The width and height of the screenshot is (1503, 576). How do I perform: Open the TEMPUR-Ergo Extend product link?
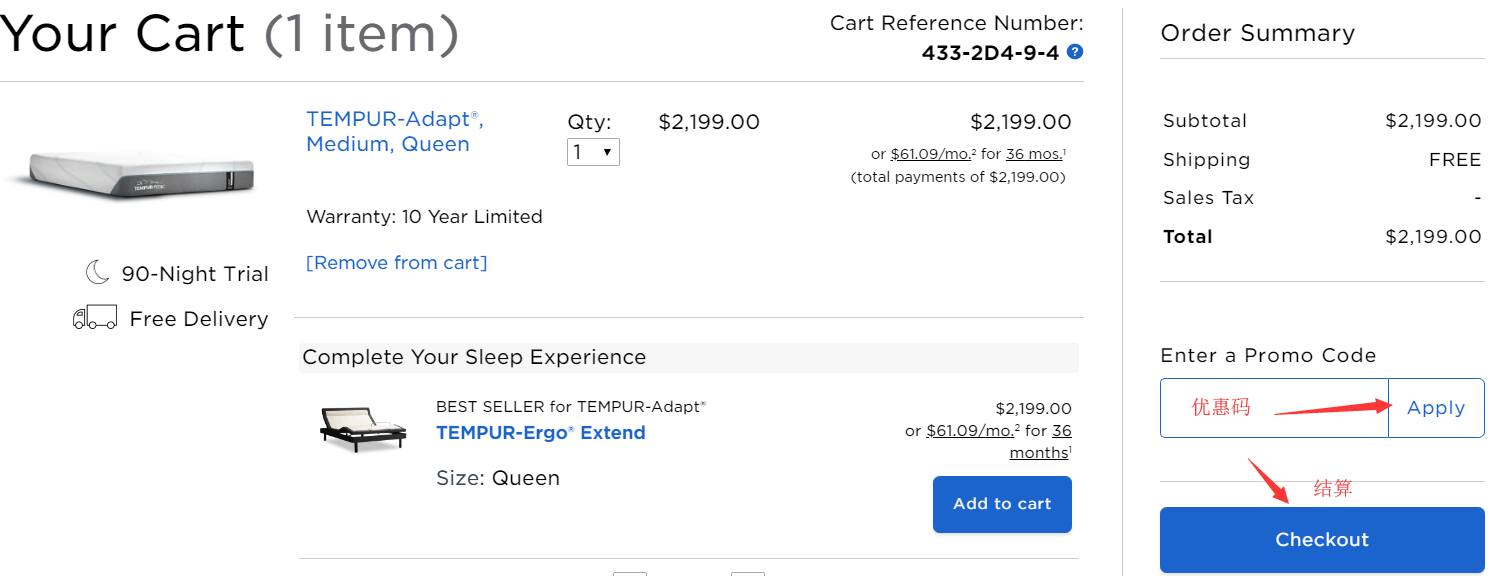coord(540,433)
